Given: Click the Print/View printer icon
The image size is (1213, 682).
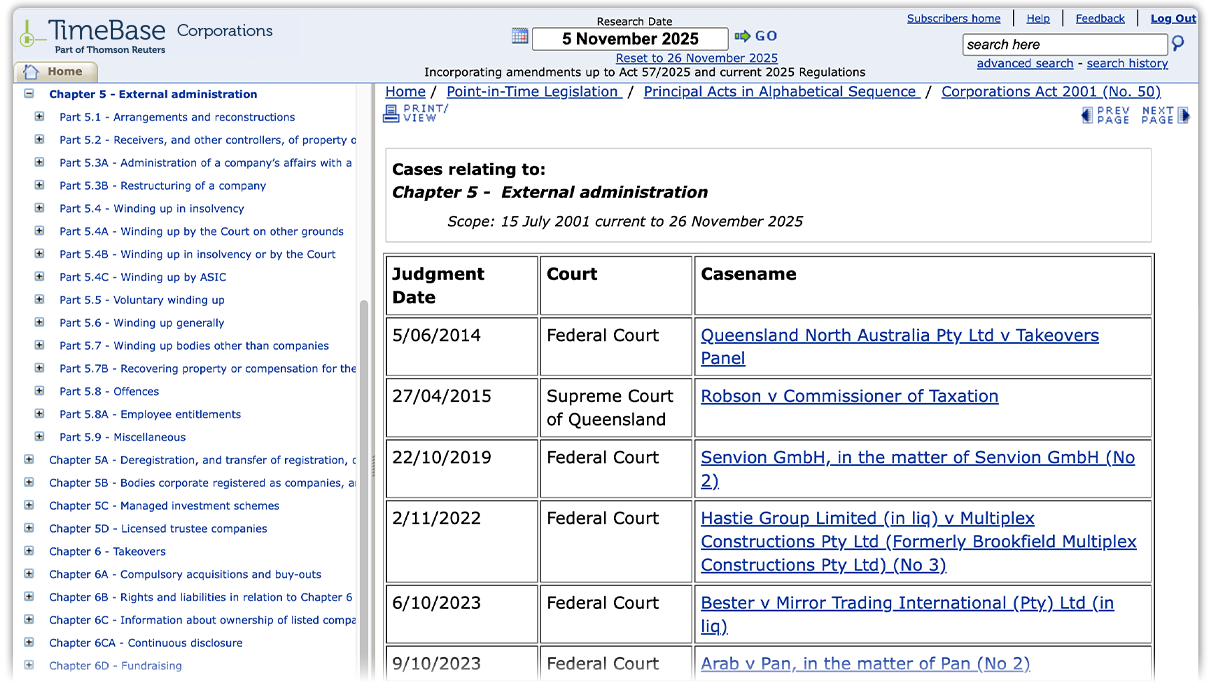Looking at the screenshot, I should [393, 113].
